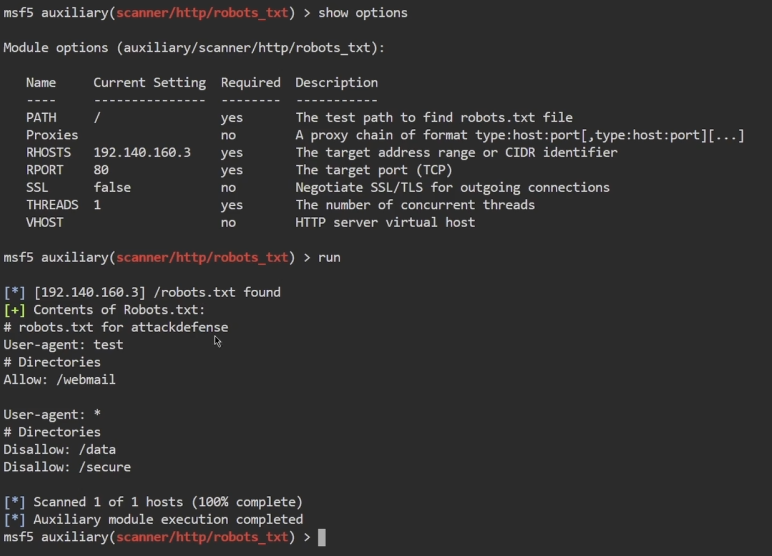
Task: Click the "User-agent: test" line
Action: point(63,345)
